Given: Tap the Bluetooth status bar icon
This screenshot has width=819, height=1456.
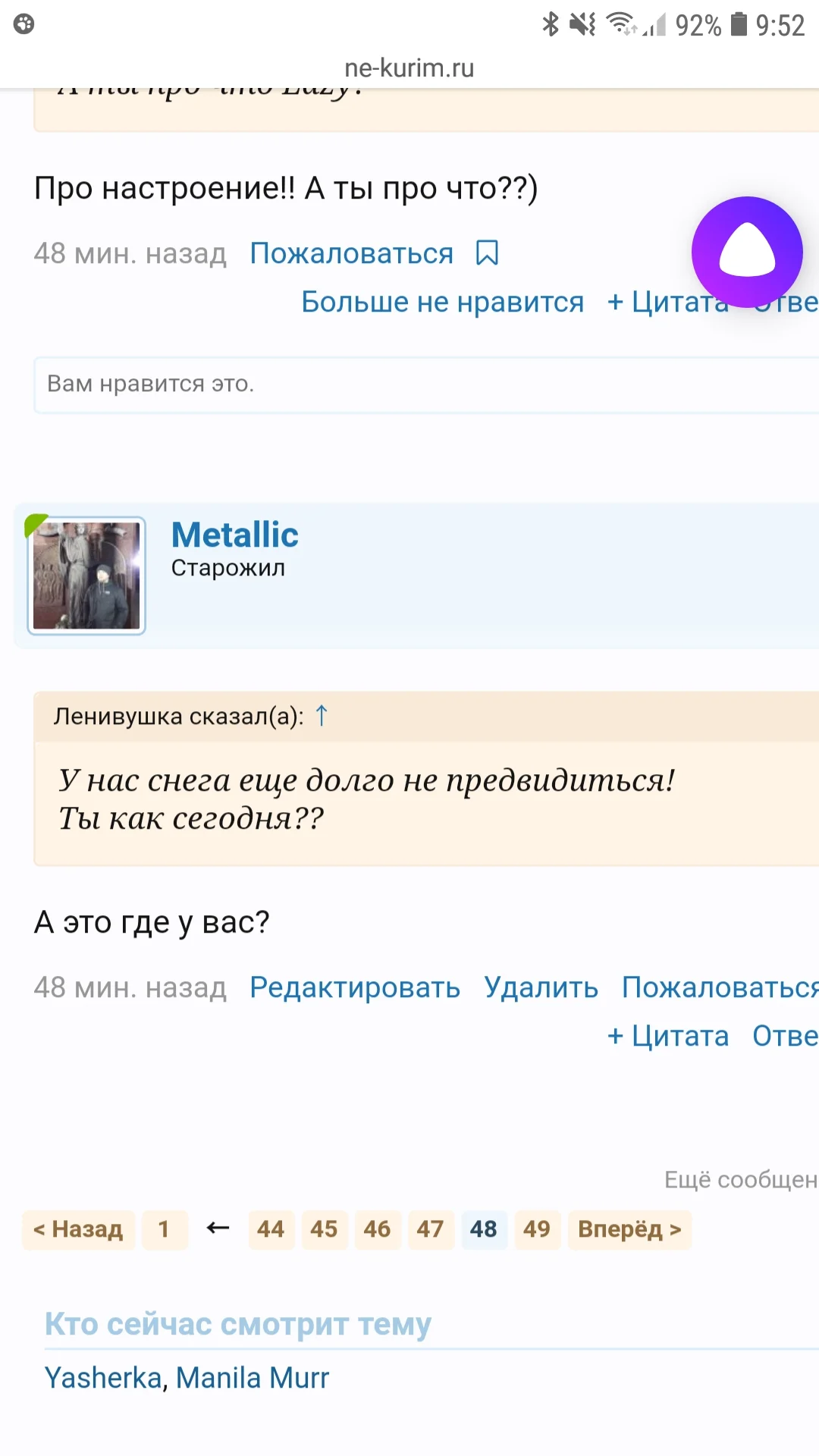Looking at the screenshot, I should coord(552,25).
